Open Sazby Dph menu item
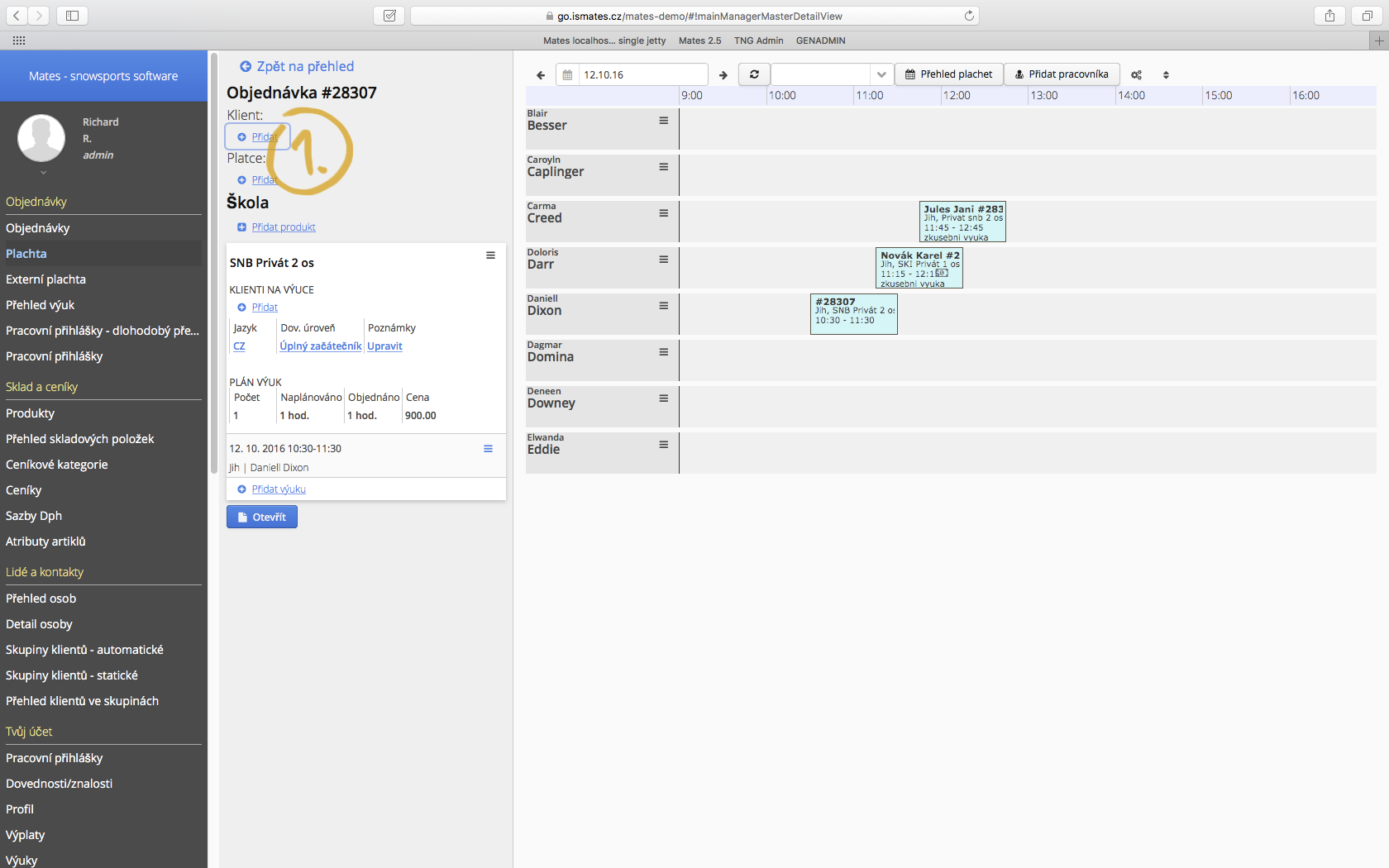The height and width of the screenshot is (868, 1389). 34,516
